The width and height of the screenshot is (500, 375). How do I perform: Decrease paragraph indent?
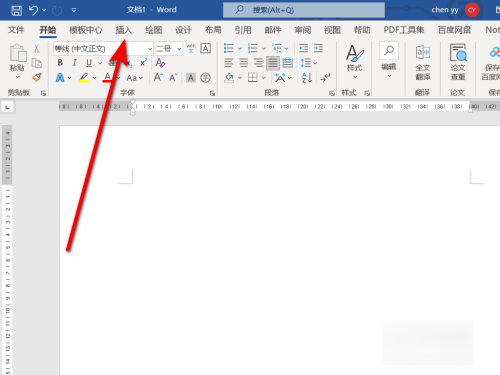(304, 48)
